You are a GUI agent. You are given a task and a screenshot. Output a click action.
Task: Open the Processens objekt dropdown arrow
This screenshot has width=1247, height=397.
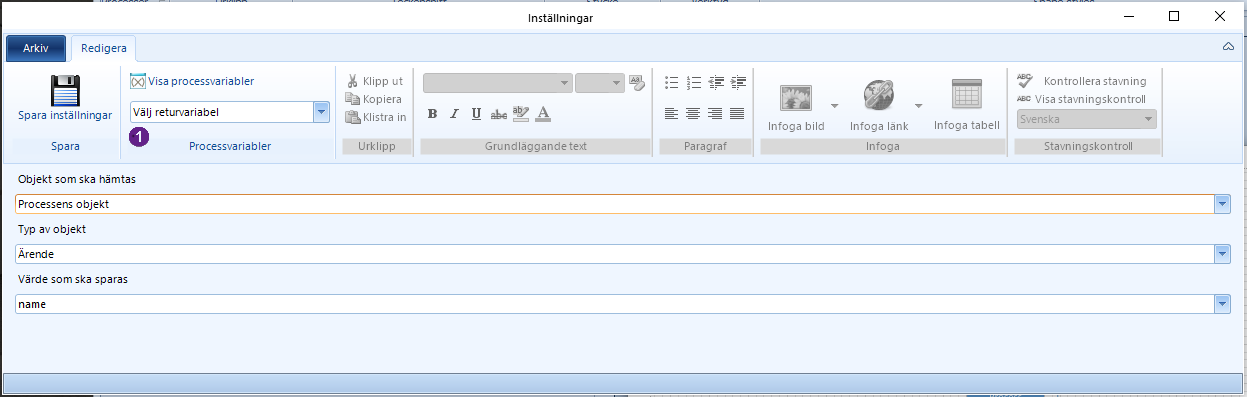1222,204
